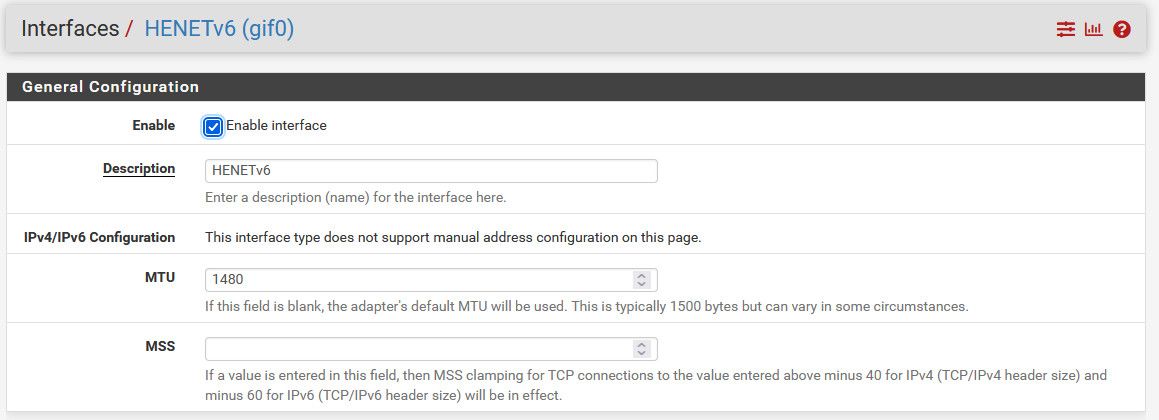Click the 'Enable interface' checkbox label

click(x=276, y=126)
